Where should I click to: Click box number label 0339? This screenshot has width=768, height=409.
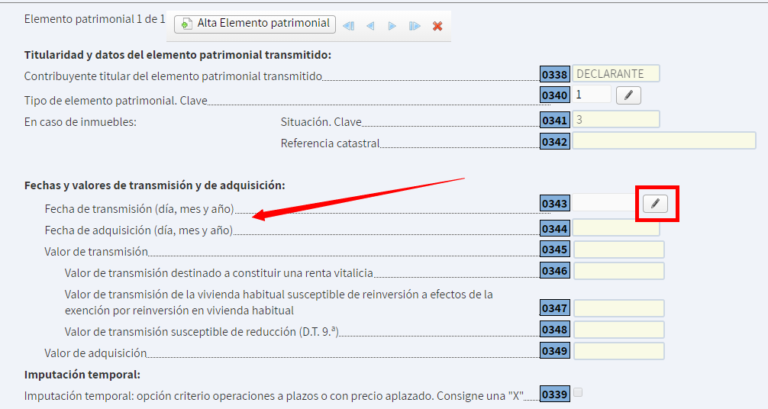555,394
